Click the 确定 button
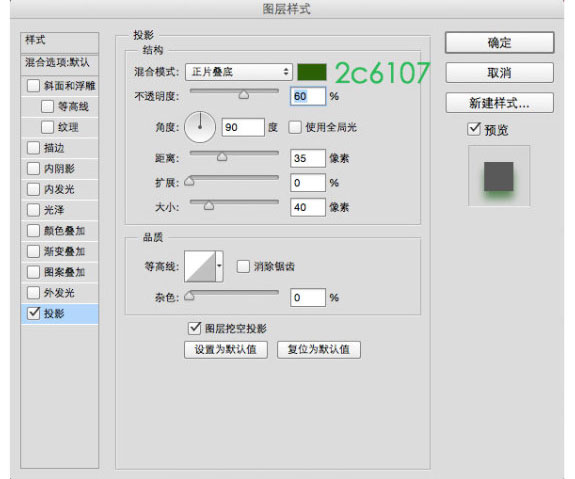The image size is (575, 479). click(x=499, y=43)
